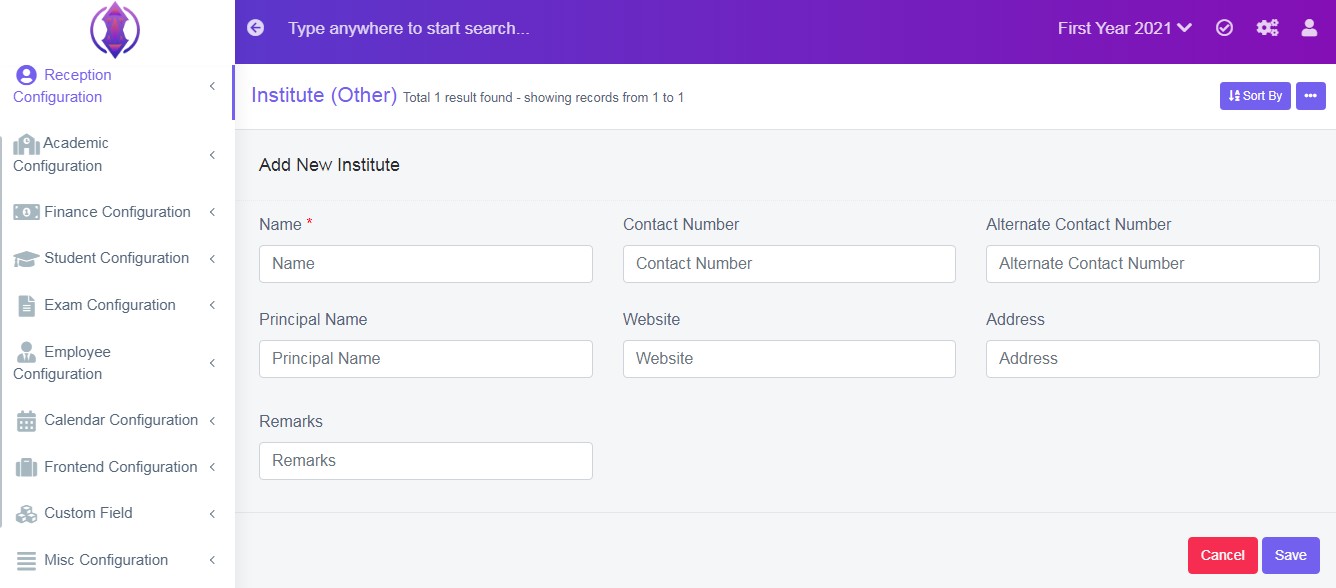This screenshot has height=588, width=1336.
Task: Click the check-circle icon in header
Action: (x=1224, y=28)
